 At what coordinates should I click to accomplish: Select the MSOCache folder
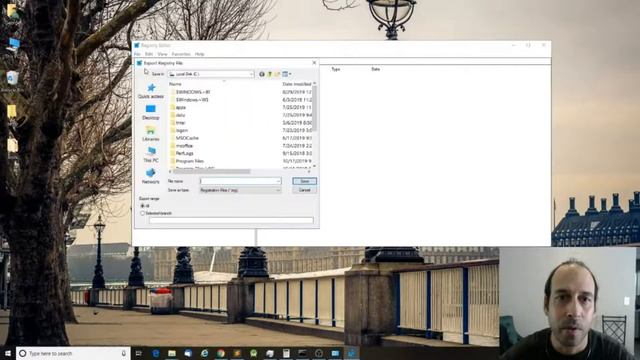184,138
